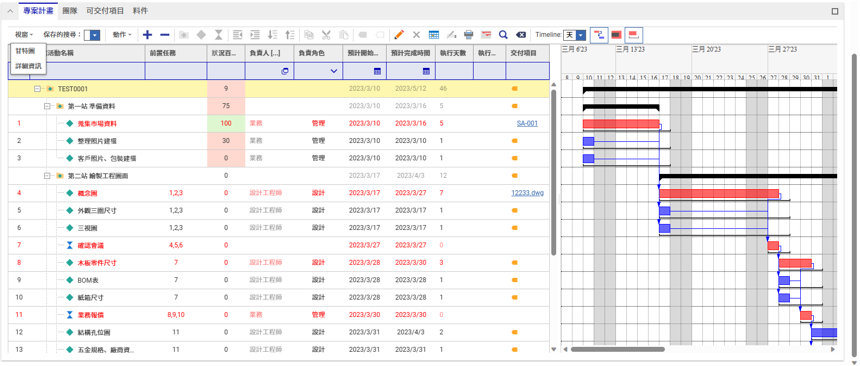Click the red-bar export icon beside printer
The height and width of the screenshot is (366, 860).
[x=486, y=35]
